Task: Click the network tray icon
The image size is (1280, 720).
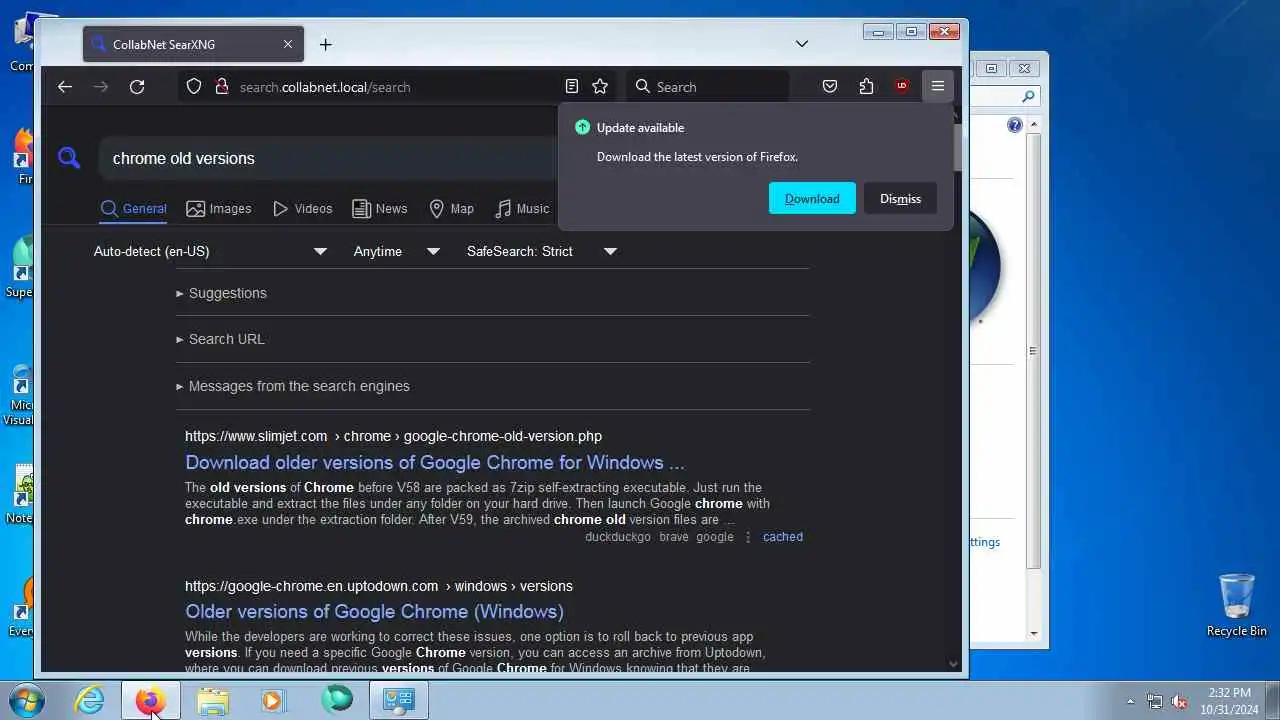Action: [1155, 702]
